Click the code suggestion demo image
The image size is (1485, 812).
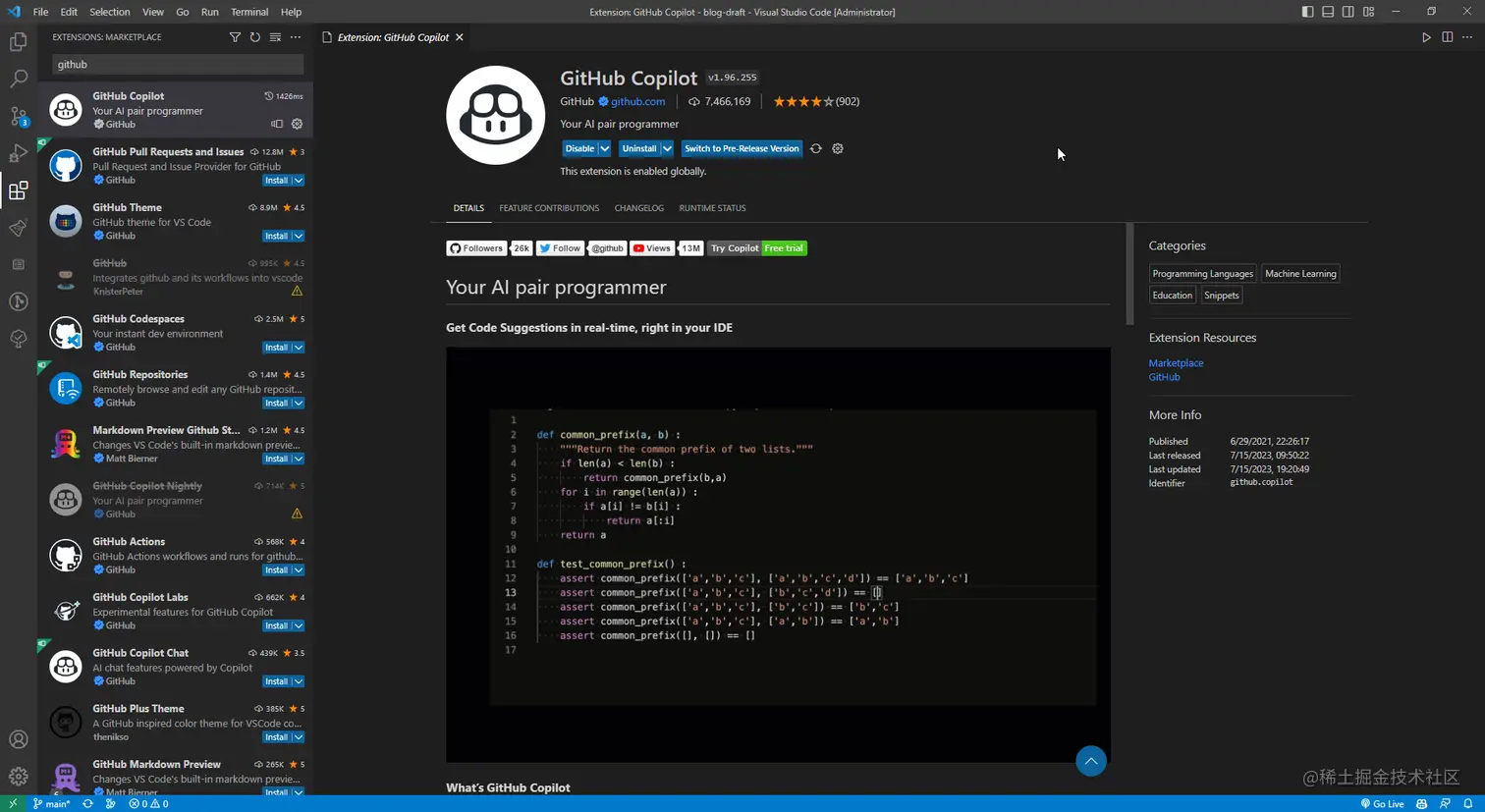click(778, 555)
